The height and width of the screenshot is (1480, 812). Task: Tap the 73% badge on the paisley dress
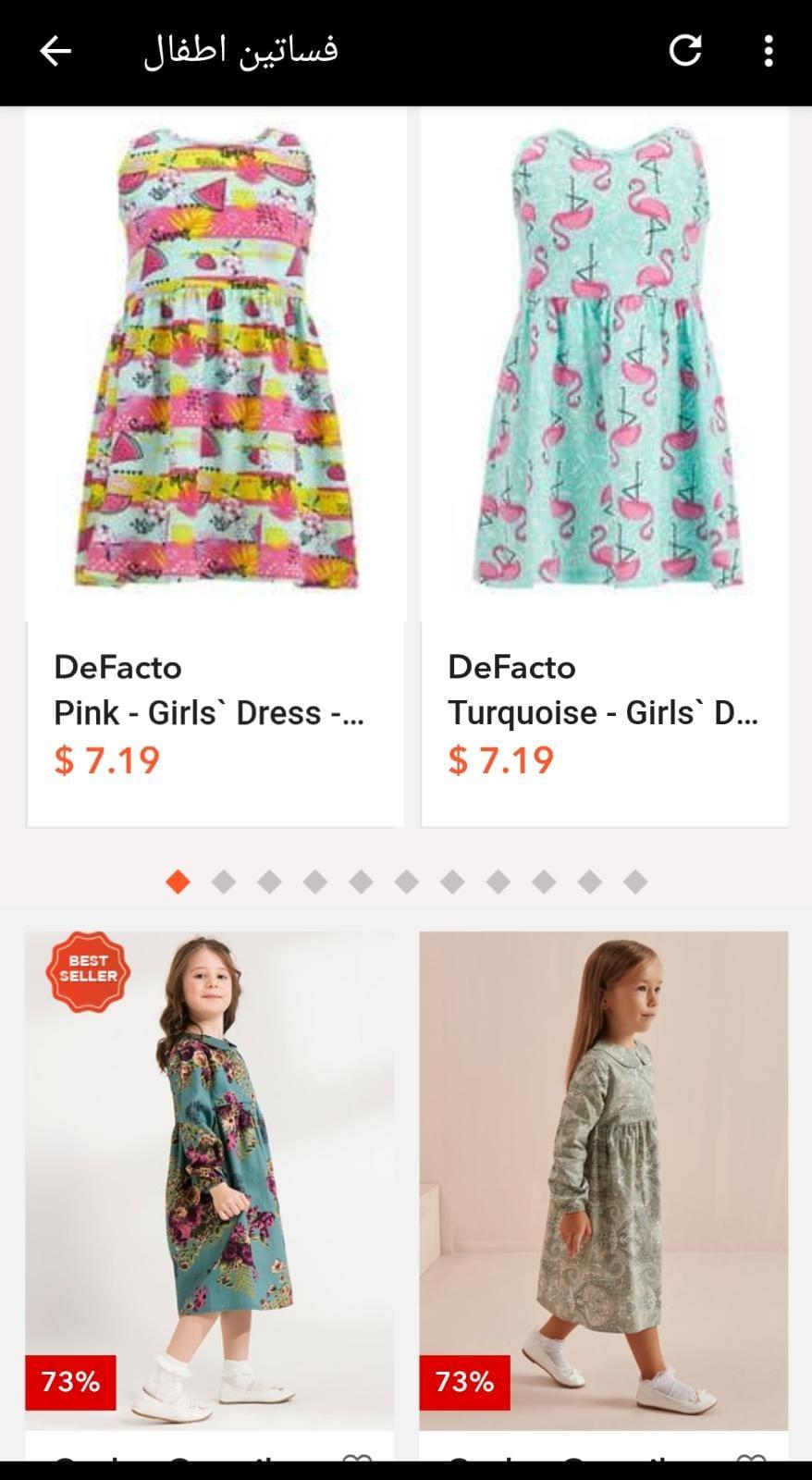[x=464, y=1382]
